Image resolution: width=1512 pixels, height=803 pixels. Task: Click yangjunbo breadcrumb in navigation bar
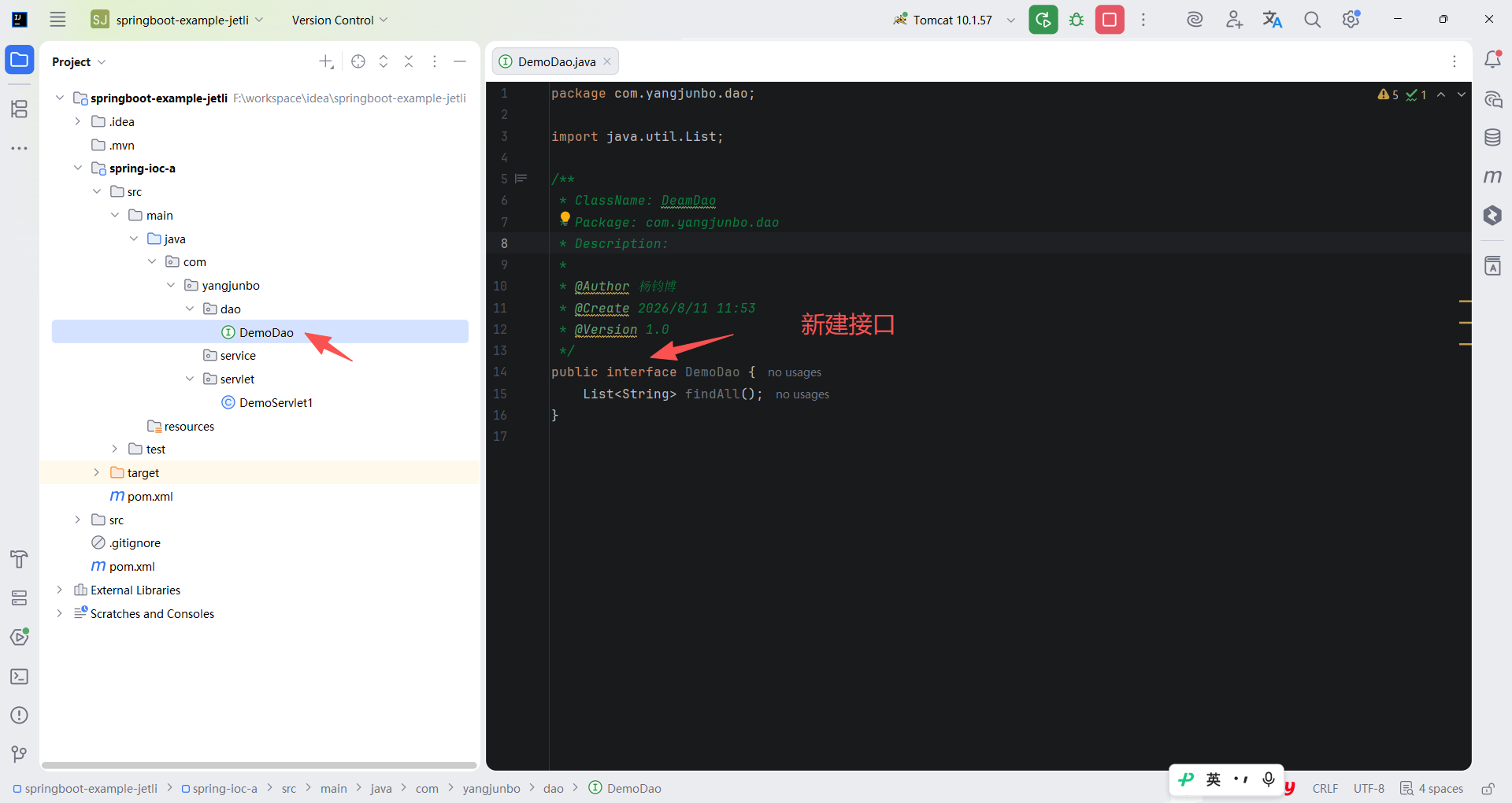(491, 789)
